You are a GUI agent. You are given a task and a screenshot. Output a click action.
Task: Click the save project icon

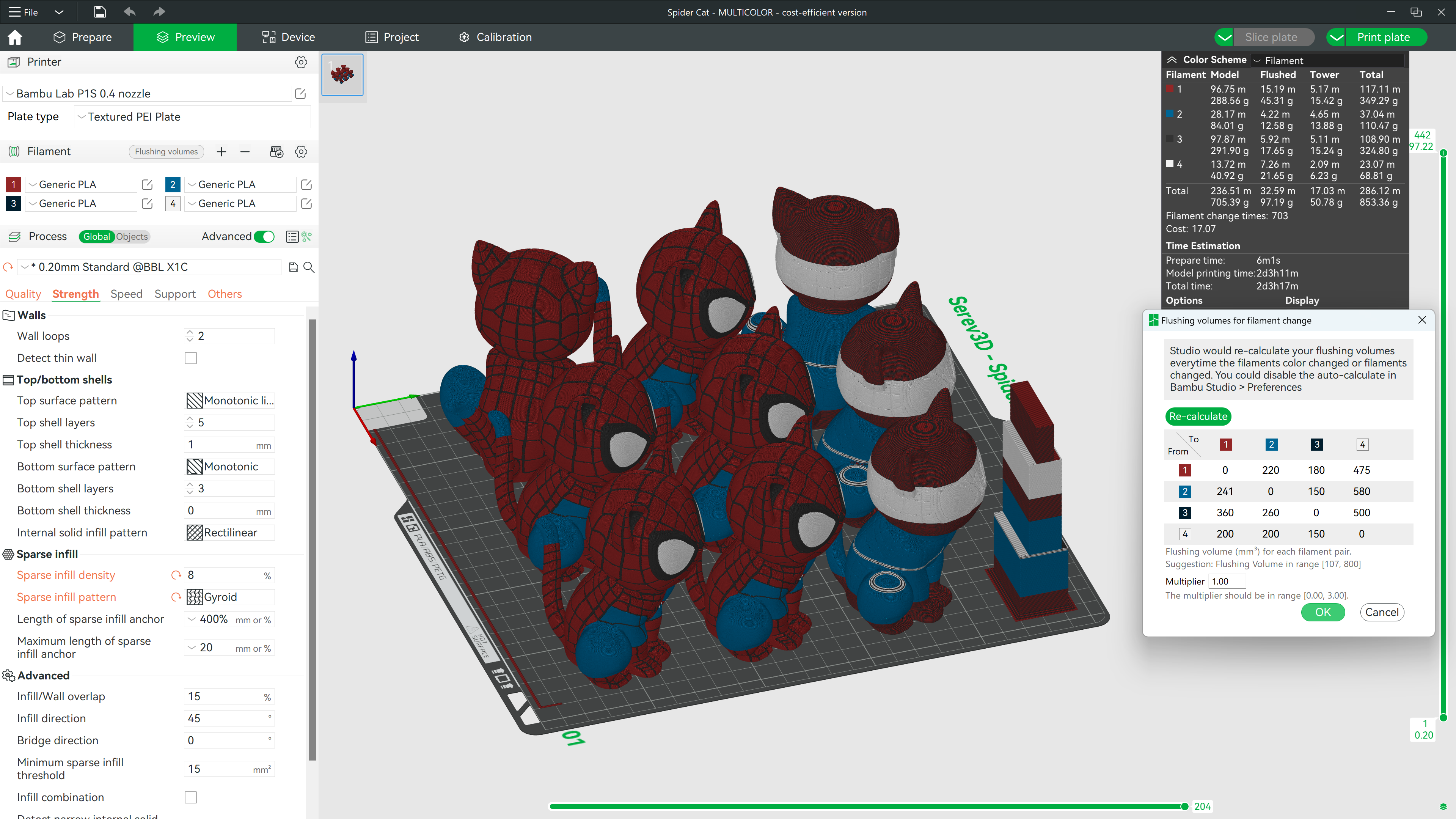[99, 12]
